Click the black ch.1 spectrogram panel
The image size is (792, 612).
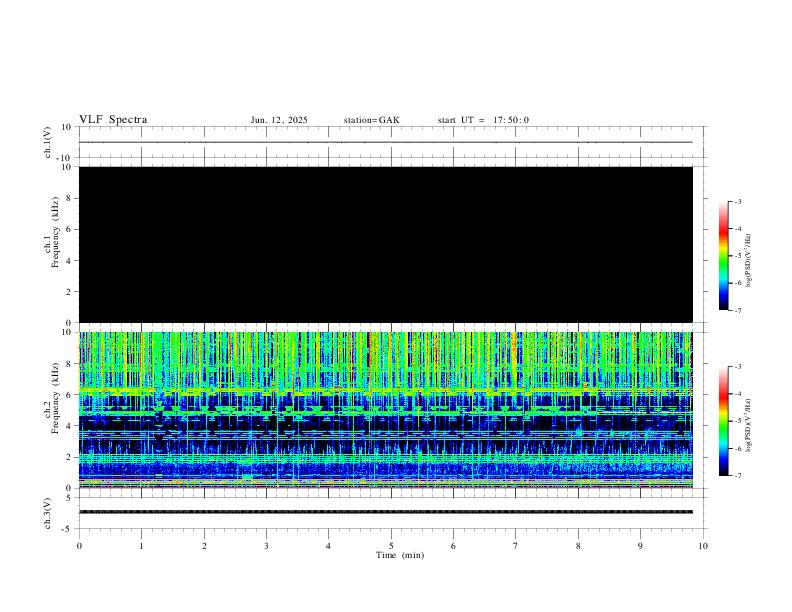[385, 244]
